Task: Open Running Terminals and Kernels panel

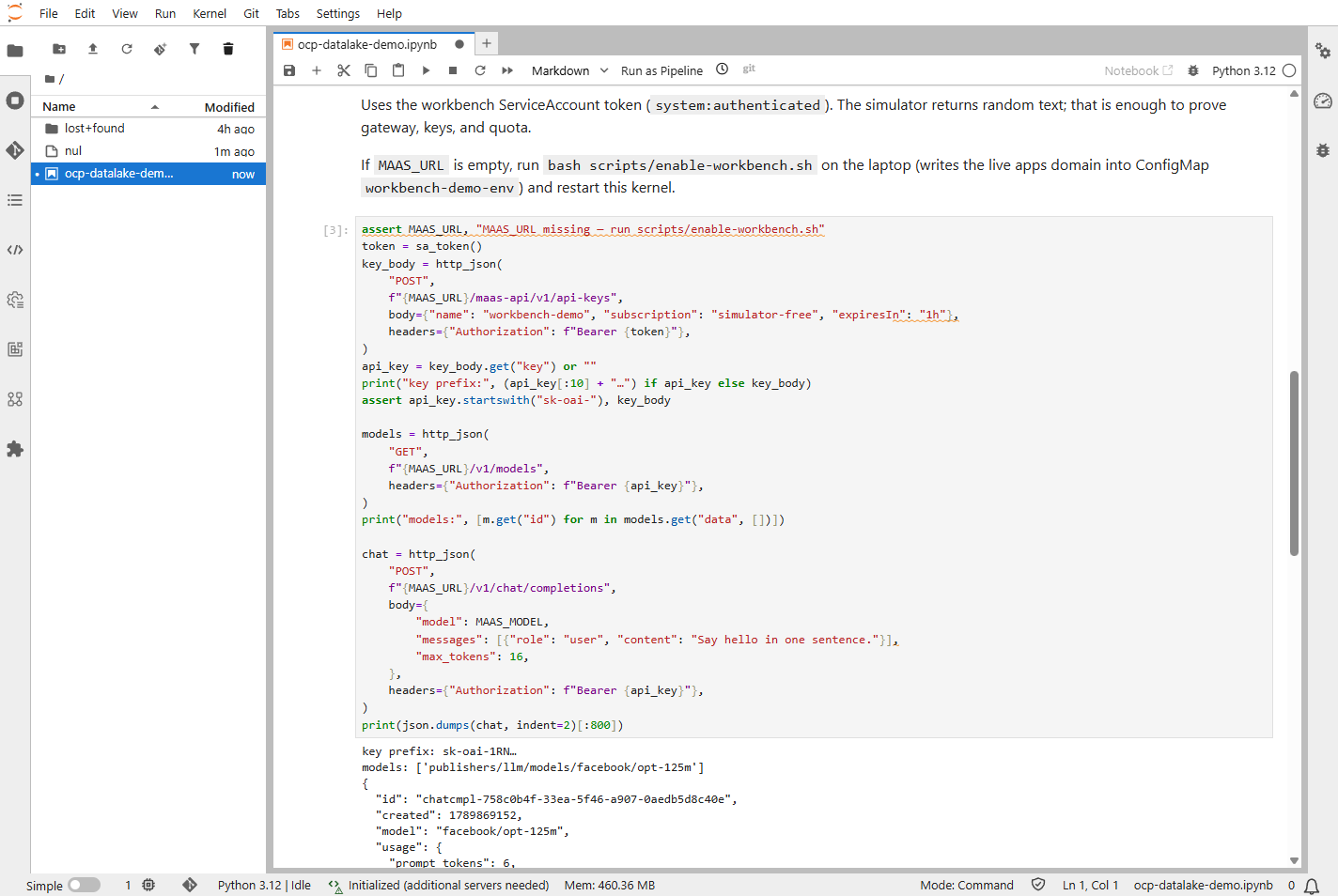Action: pos(15,100)
